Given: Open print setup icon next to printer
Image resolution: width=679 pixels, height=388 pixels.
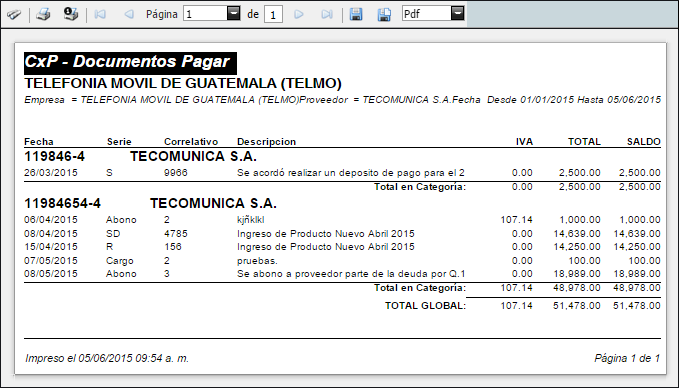Looking at the screenshot, I should pos(71,14).
